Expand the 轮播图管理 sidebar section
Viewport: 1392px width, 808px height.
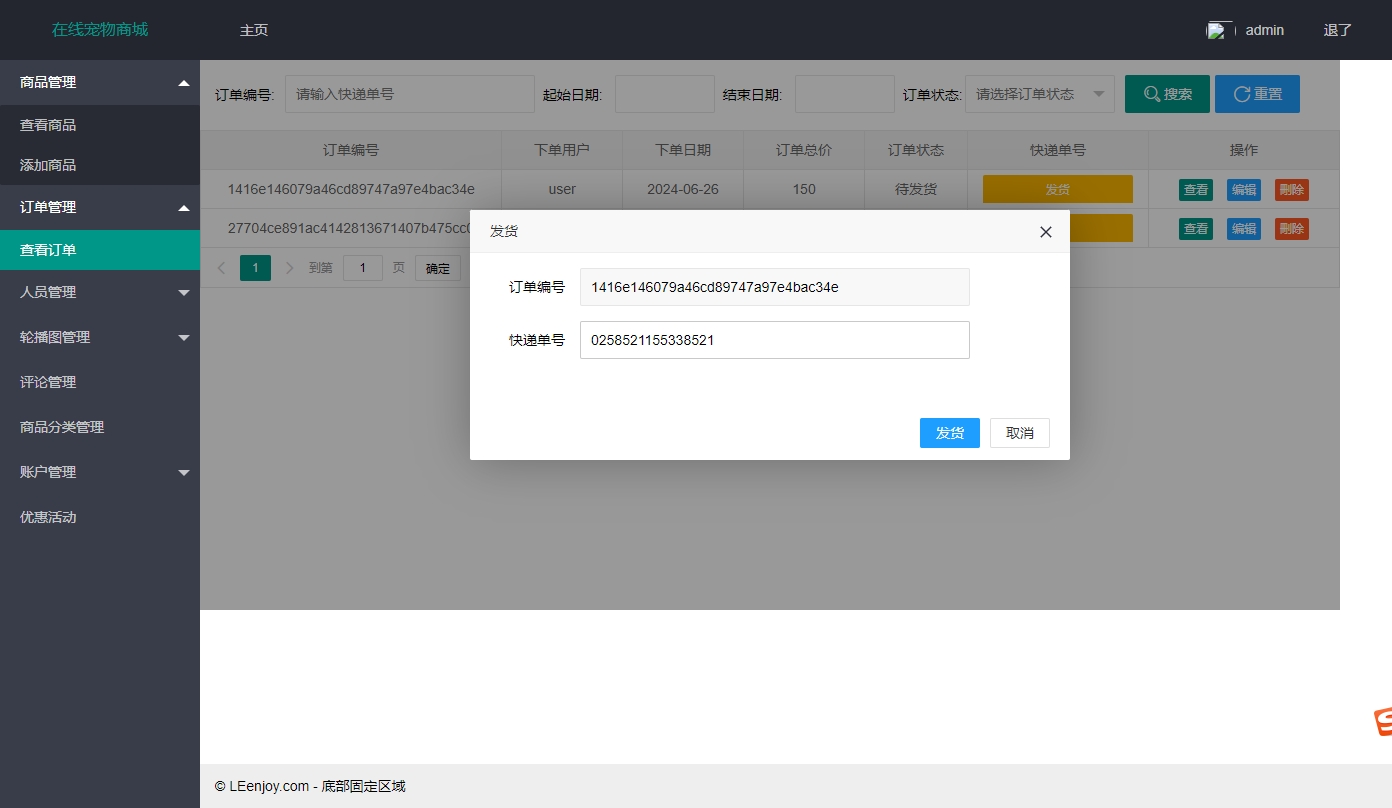[100, 337]
